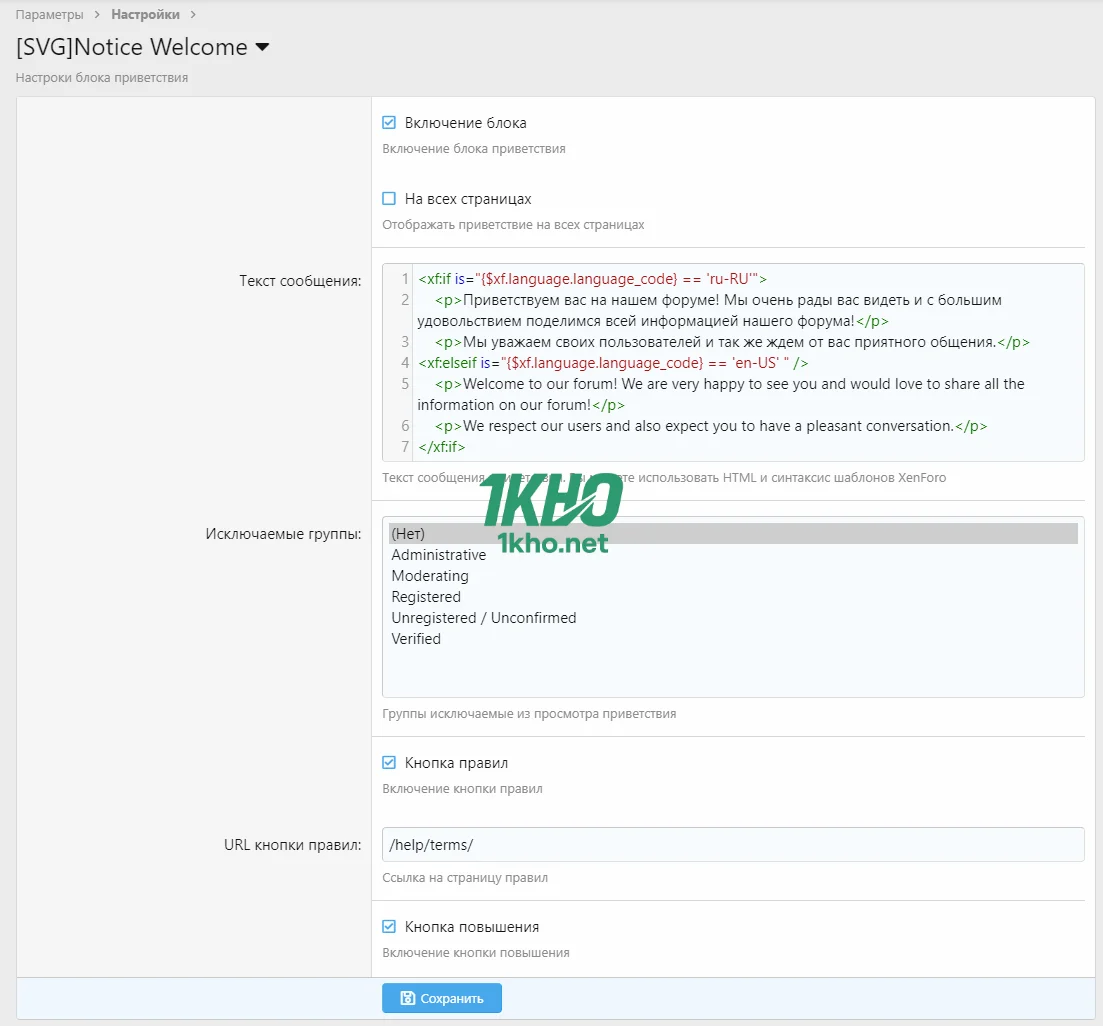Choose "Verified" in excluded groups list
Image resolution: width=1103 pixels, height=1026 pixels.
pyautogui.click(x=416, y=639)
